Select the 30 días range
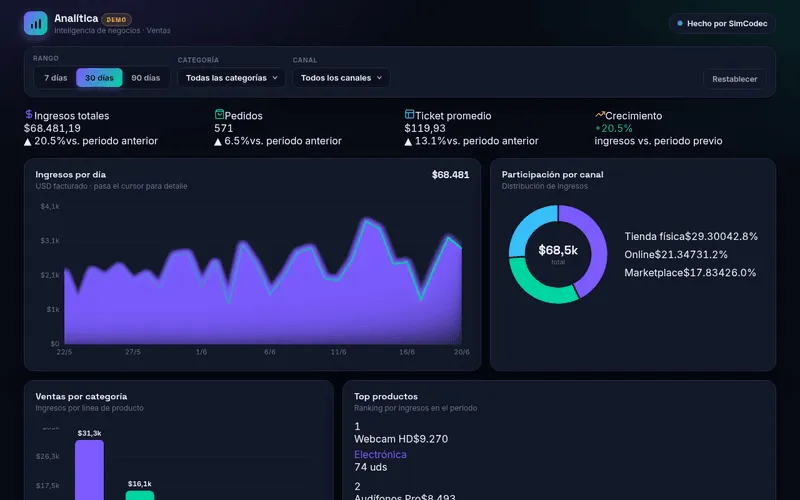Screen dimensions: 800x500 click(99, 78)
